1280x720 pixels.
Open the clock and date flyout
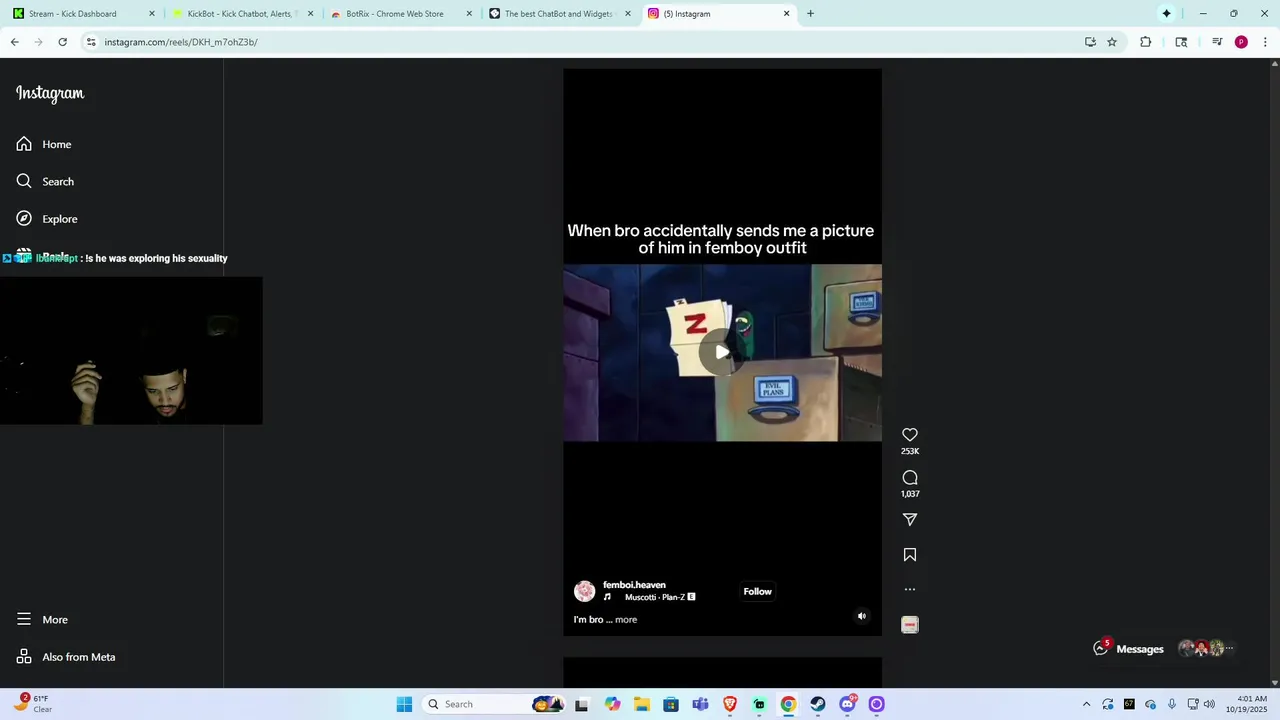1252,704
